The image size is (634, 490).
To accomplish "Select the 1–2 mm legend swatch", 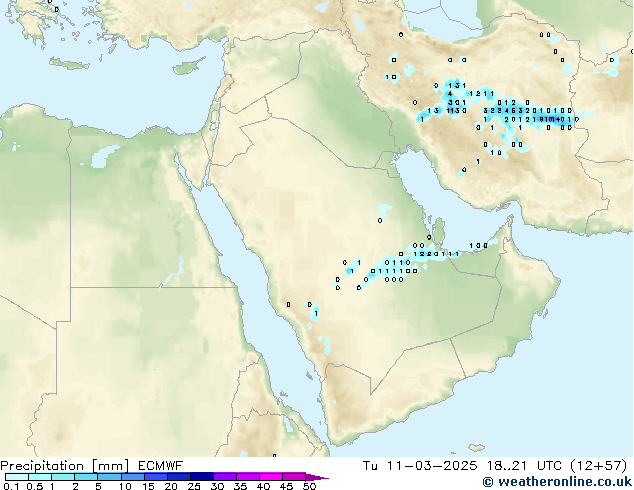I will coord(63,477).
